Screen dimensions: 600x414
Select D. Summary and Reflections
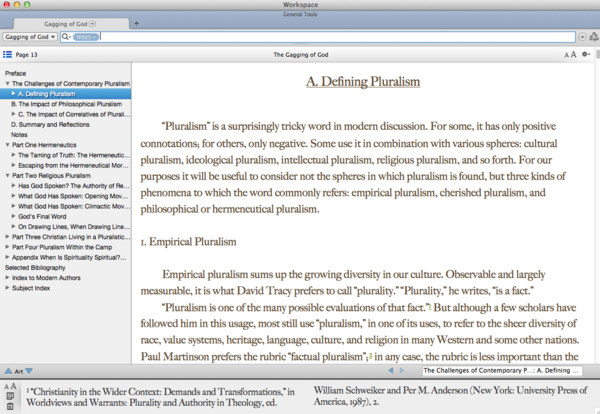[x=50, y=124]
